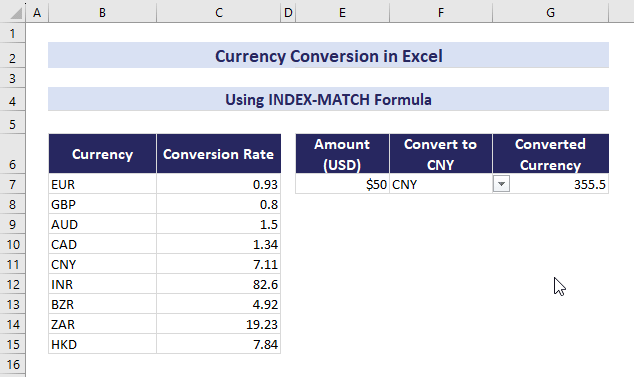Click the 'Currency' table header cell
Viewport: 634px width, 377px height.
tap(102, 154)
